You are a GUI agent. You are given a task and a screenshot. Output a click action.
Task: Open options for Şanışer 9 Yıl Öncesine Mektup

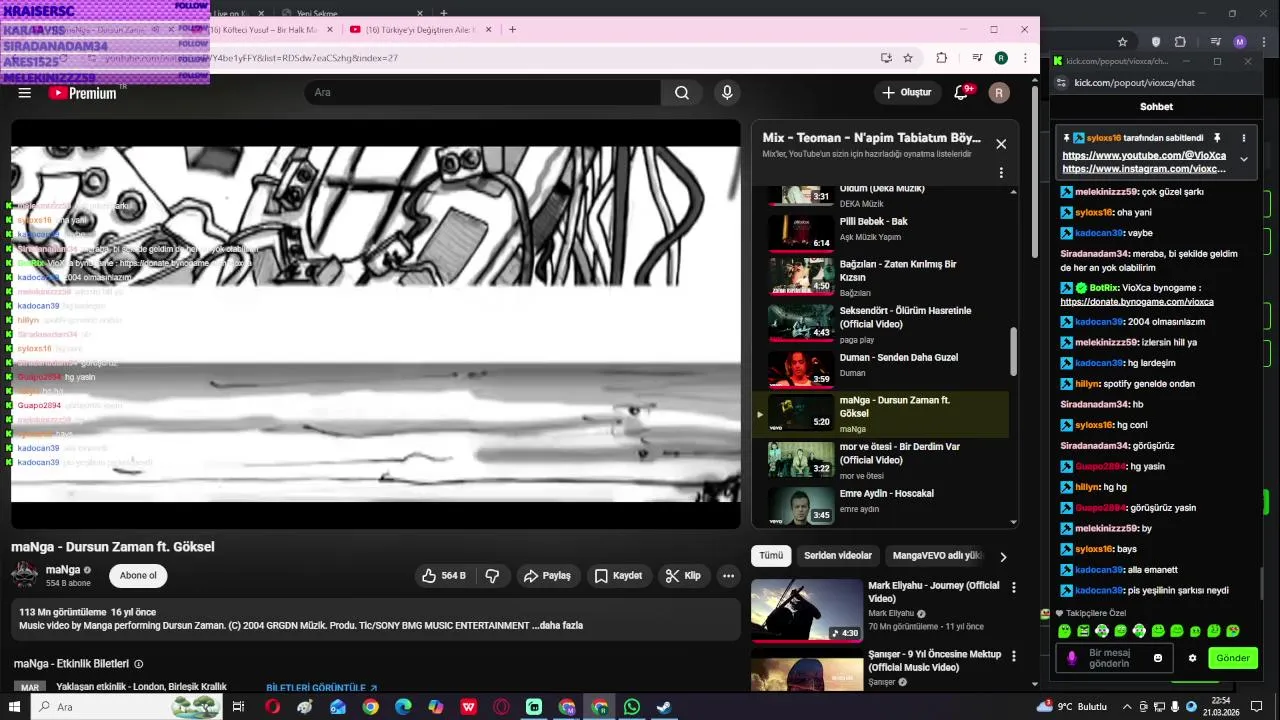[1014, 657]
